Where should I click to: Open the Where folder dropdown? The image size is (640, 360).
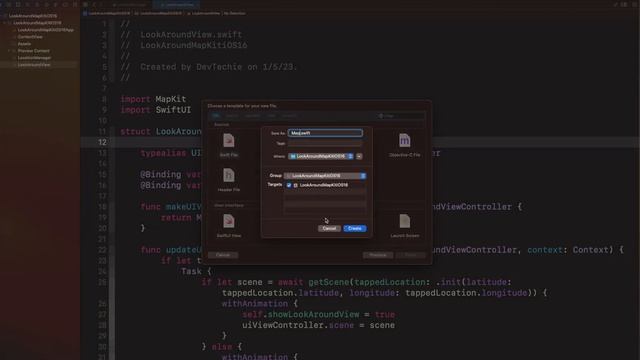[321, 156]
